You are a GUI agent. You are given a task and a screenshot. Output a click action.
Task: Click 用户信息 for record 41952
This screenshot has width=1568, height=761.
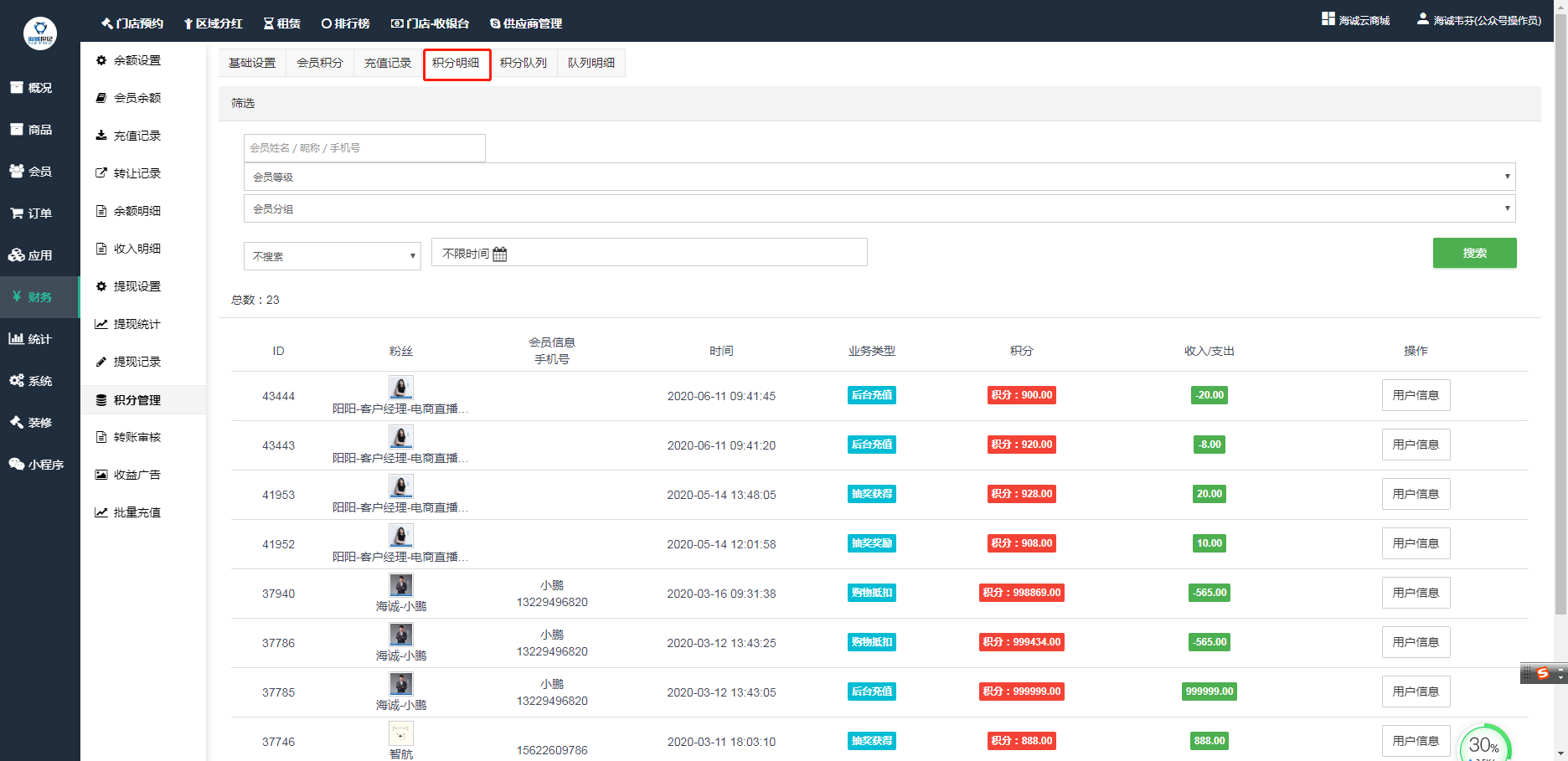point(1416,543)
